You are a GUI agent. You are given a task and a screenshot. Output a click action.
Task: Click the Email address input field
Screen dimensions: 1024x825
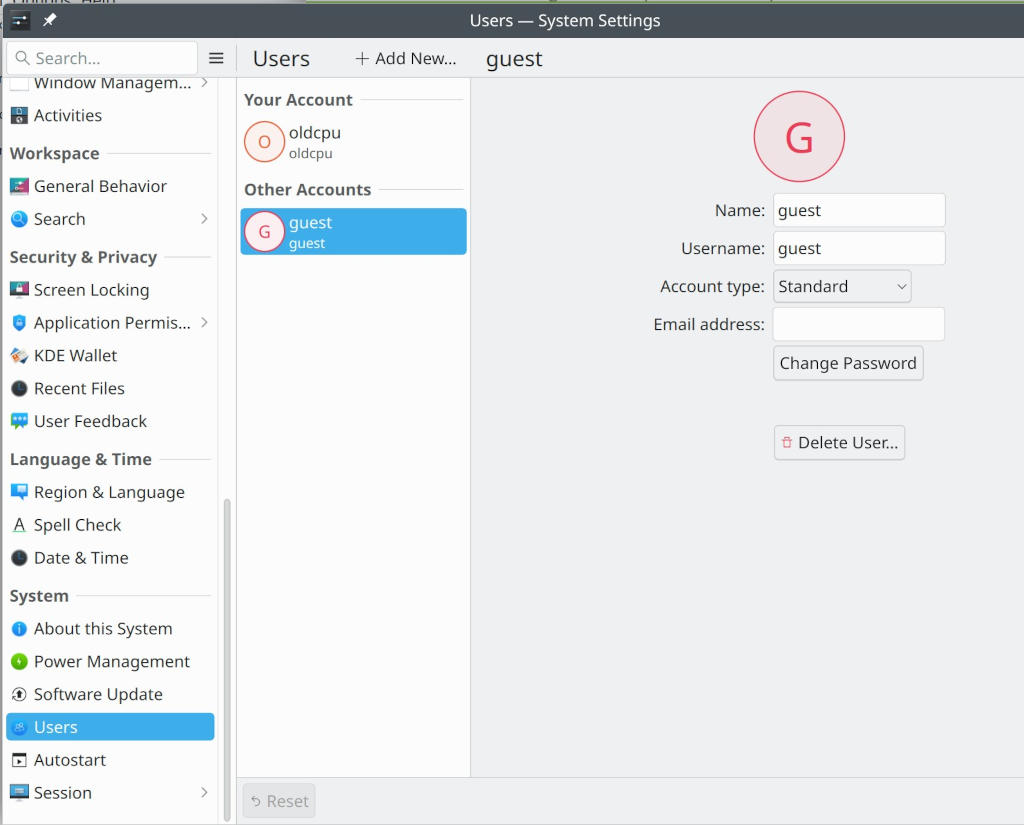(858, 324)
